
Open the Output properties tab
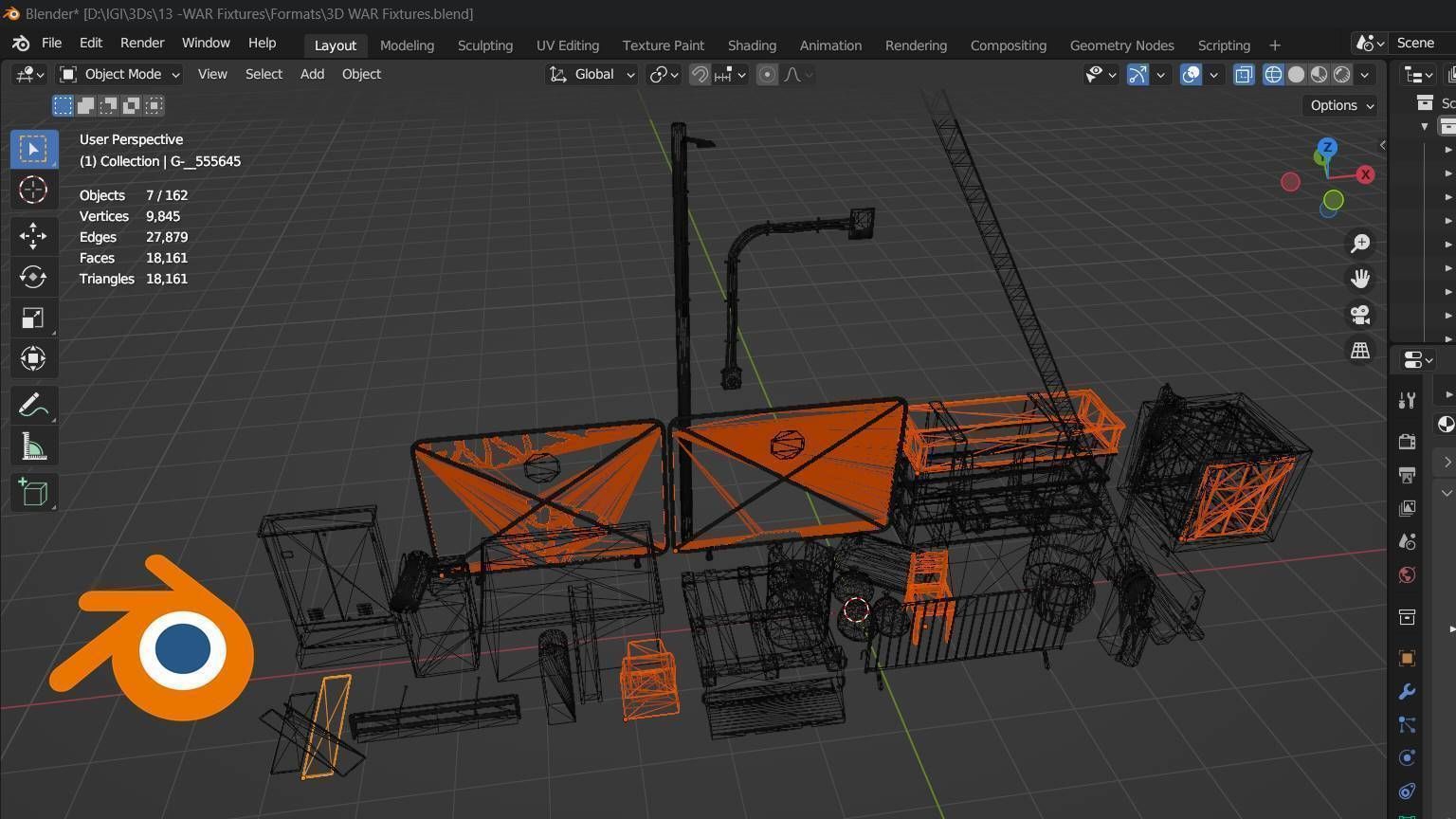tap(1407, 475)
